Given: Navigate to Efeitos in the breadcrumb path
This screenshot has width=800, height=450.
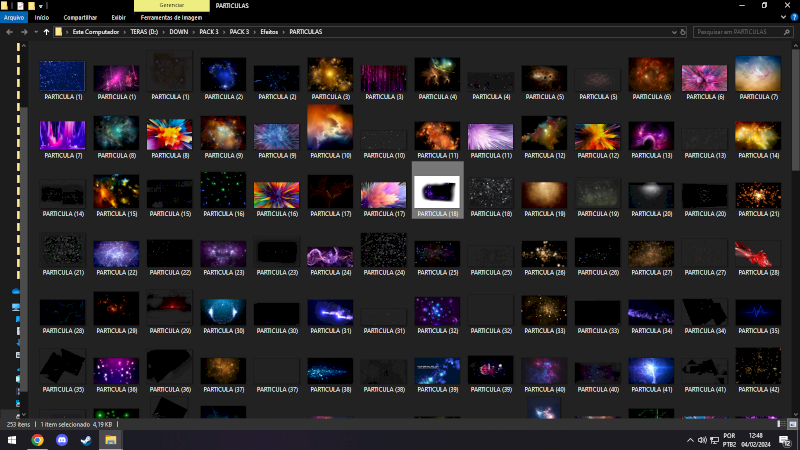Looking at the screenshot, I should tap(270, 32).
